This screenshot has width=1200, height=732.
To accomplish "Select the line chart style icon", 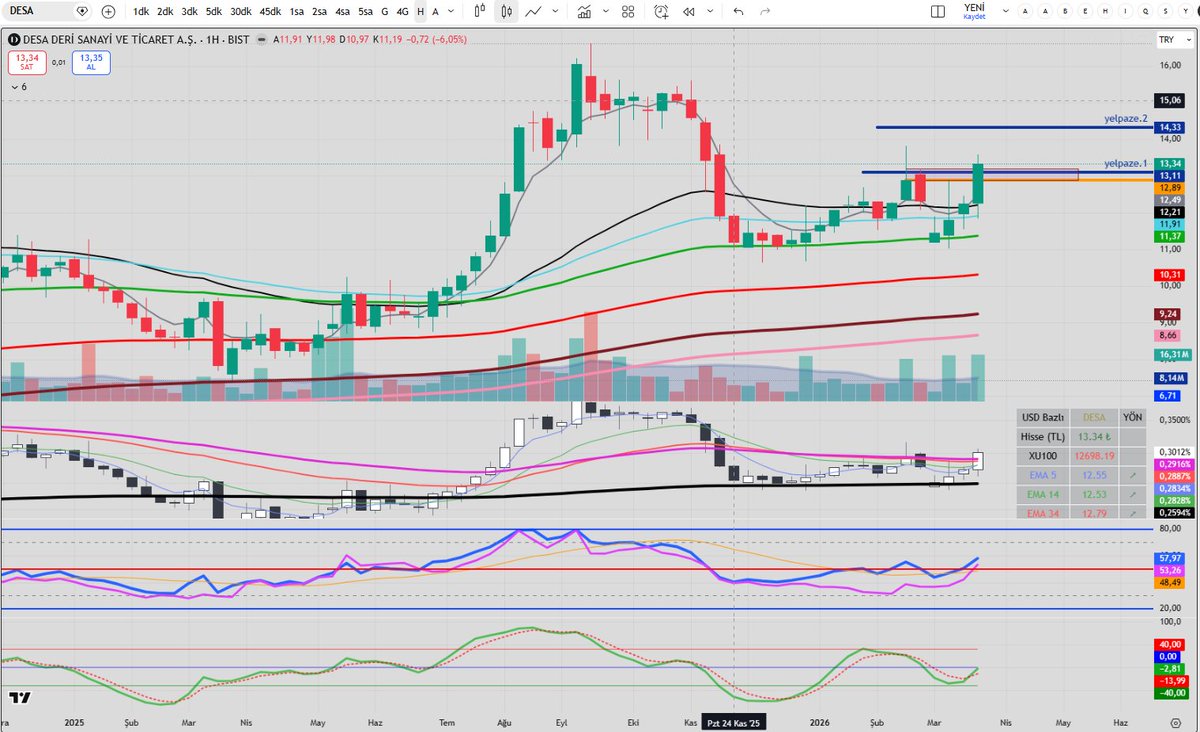I will point(533,11).
